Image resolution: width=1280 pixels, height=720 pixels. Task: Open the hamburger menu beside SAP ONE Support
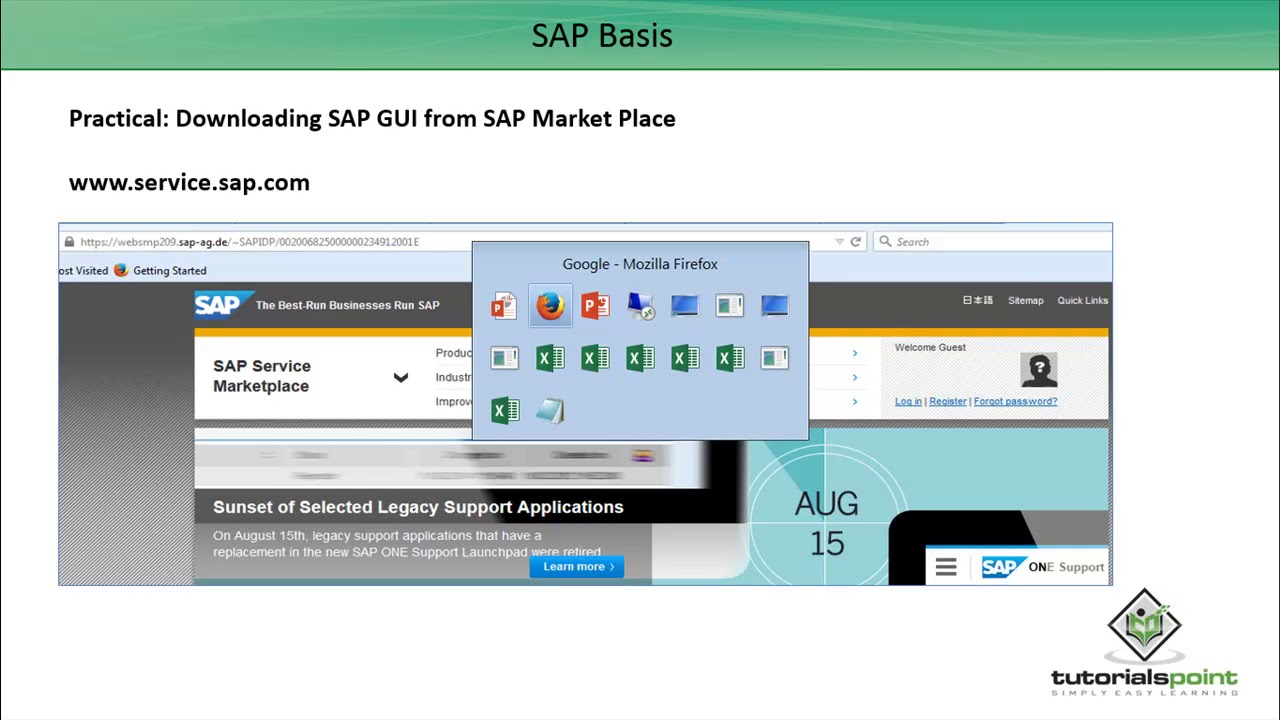click(x=946, y=568)
